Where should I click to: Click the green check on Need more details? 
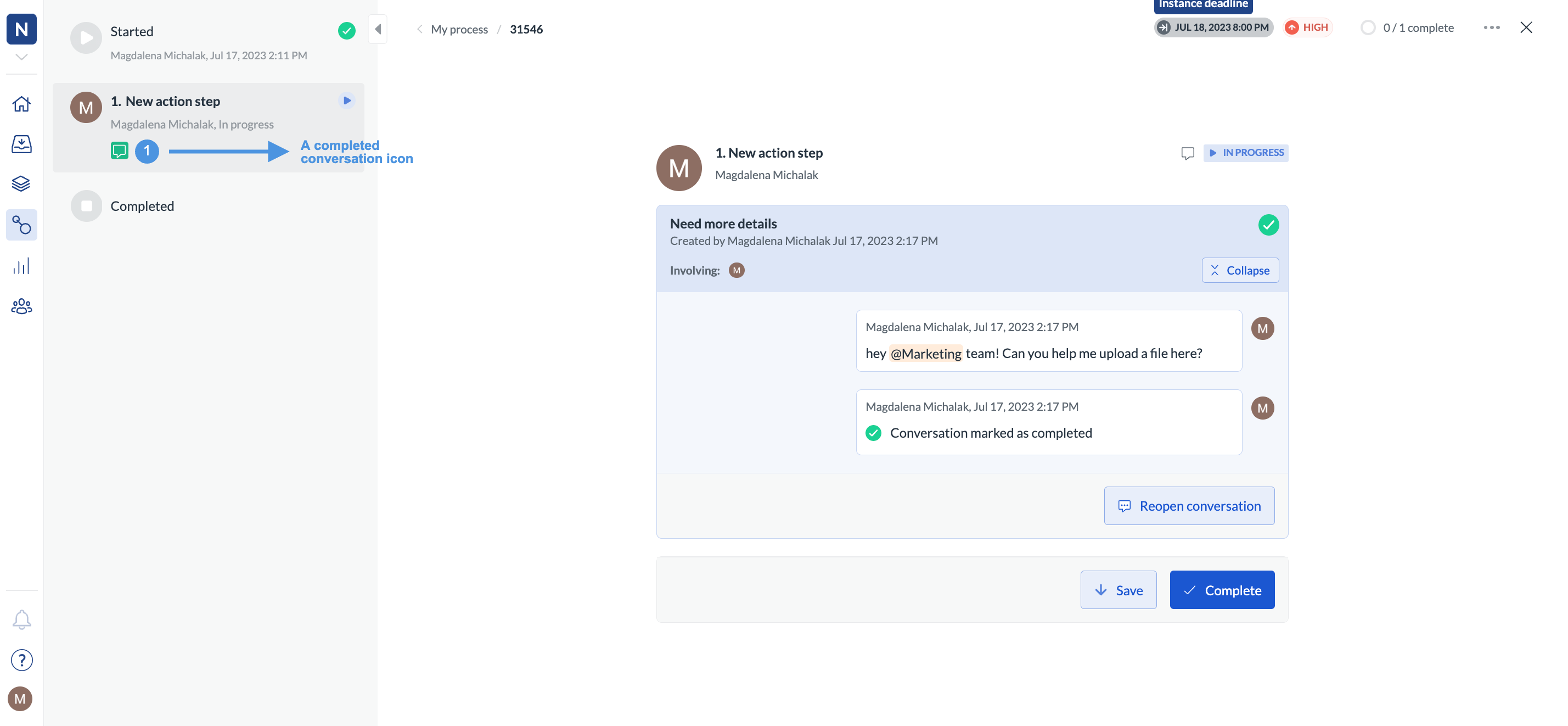[1268, 225]
